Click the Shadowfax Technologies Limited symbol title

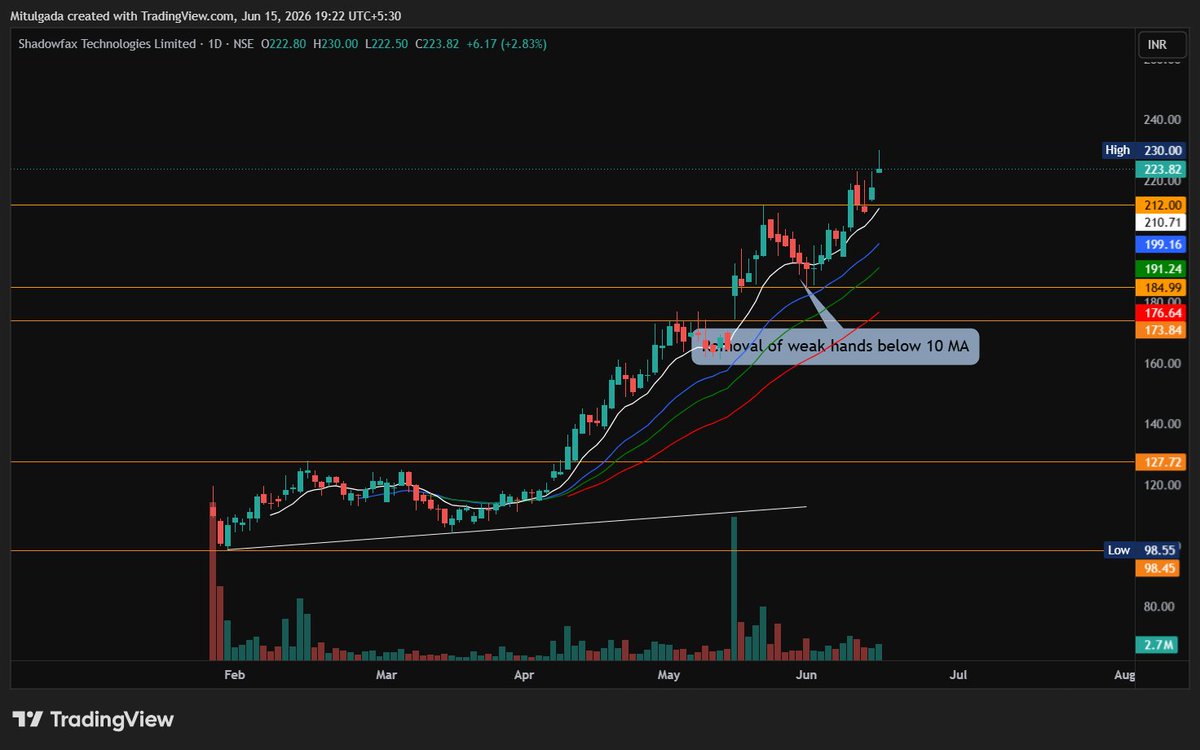105,44
